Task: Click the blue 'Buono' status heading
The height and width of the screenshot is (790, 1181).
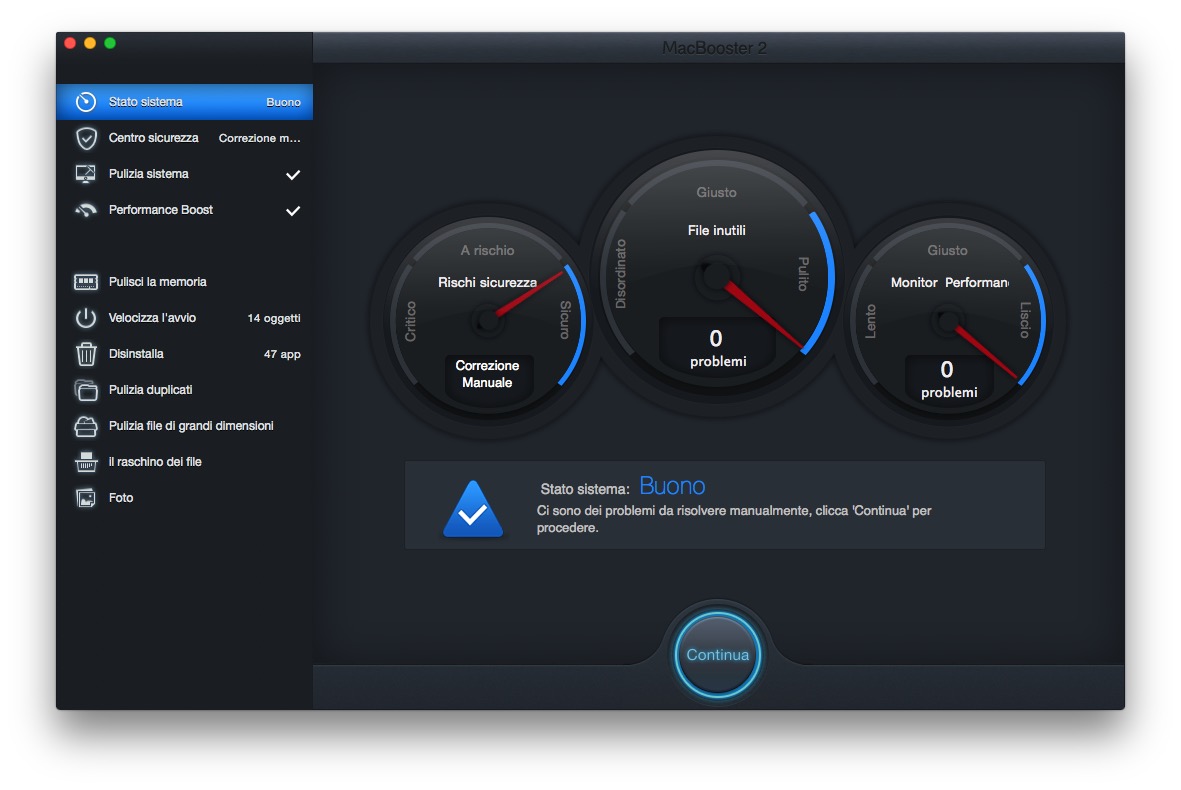Action: point(672,486)
